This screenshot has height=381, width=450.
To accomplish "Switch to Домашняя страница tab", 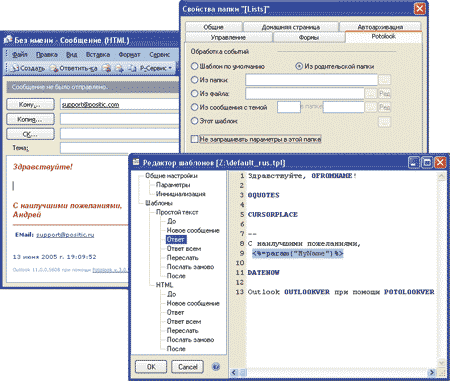I will [291, 27].
